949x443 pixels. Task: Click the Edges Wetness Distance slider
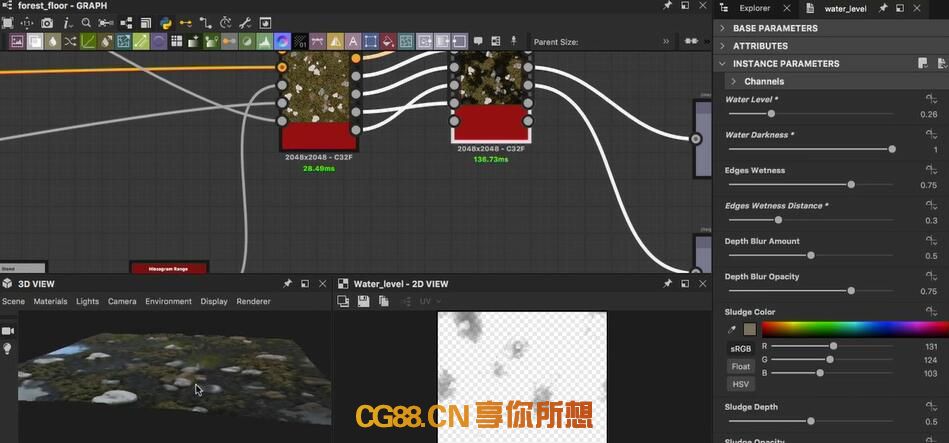810,220
